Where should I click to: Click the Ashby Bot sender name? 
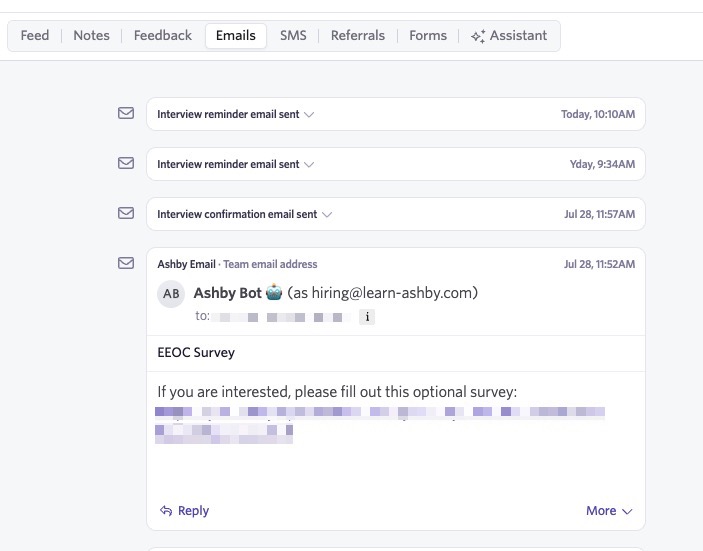point(228,293)
